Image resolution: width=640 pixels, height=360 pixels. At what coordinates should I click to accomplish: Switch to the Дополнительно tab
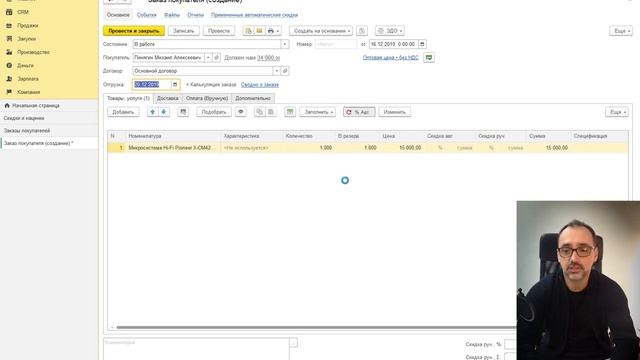tap(253, 98)
